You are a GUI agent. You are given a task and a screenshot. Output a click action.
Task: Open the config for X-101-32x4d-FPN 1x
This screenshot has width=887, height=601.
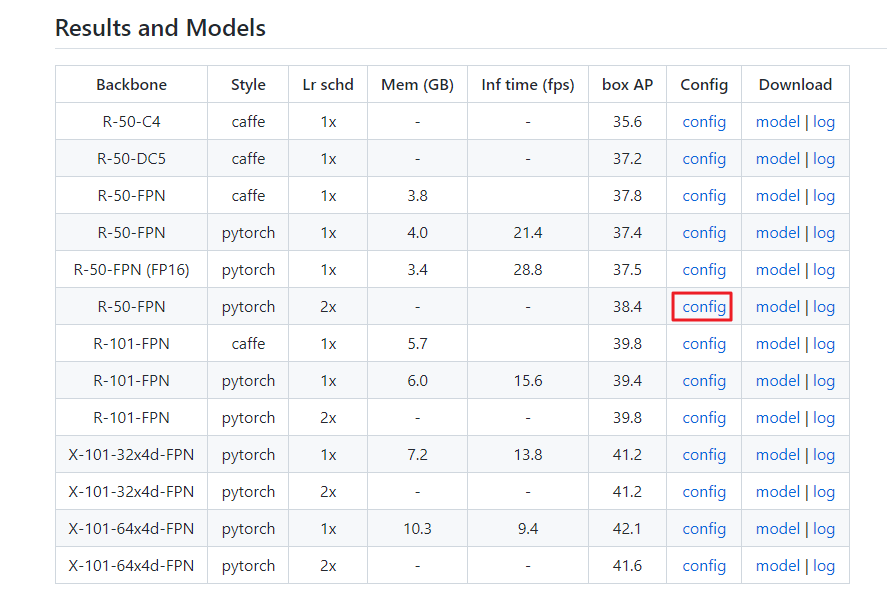(x=703, y=454)
